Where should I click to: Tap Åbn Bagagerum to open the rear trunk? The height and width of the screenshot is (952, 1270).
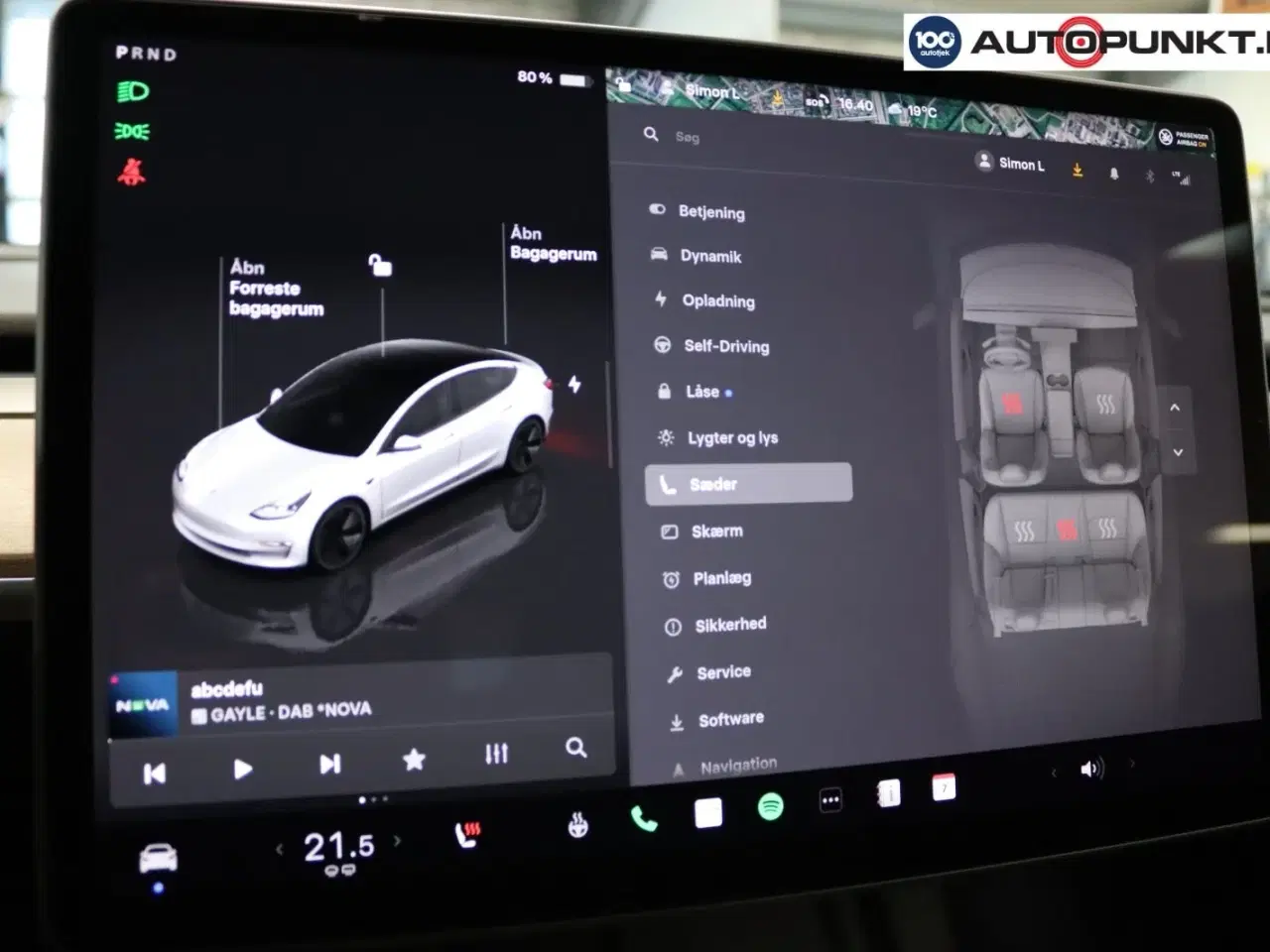point(554,244)
